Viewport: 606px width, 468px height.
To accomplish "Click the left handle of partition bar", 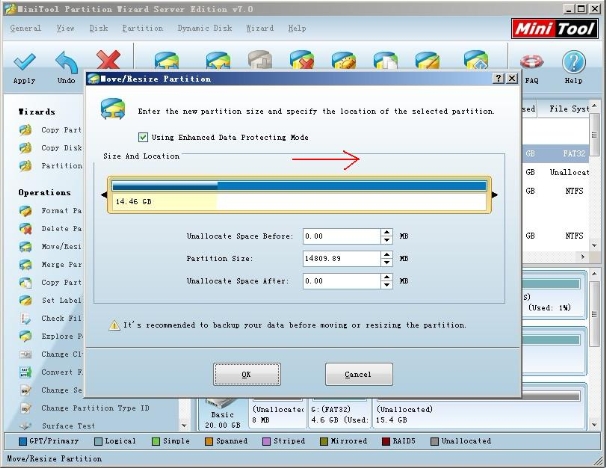I will (104, 195).
